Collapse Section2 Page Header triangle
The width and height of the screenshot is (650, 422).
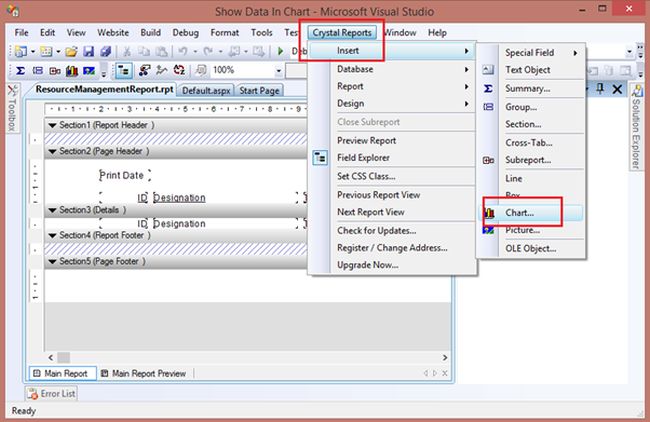coord(52,152)
